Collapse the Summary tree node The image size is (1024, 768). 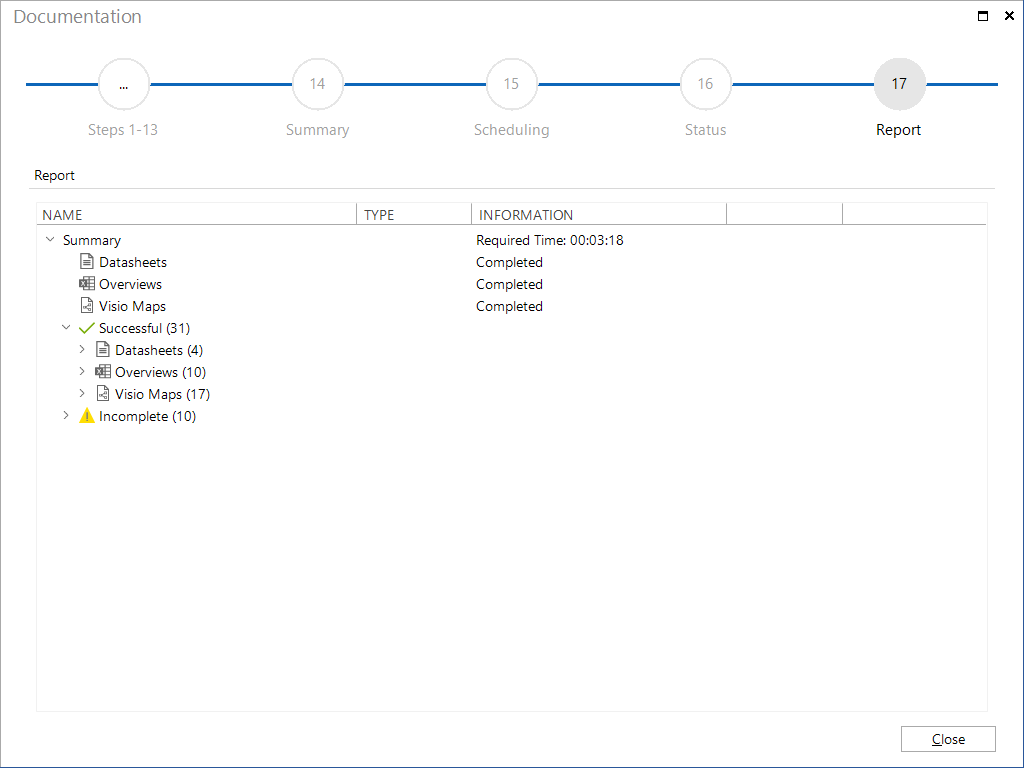pyautogui.click(x=50, y=240)
